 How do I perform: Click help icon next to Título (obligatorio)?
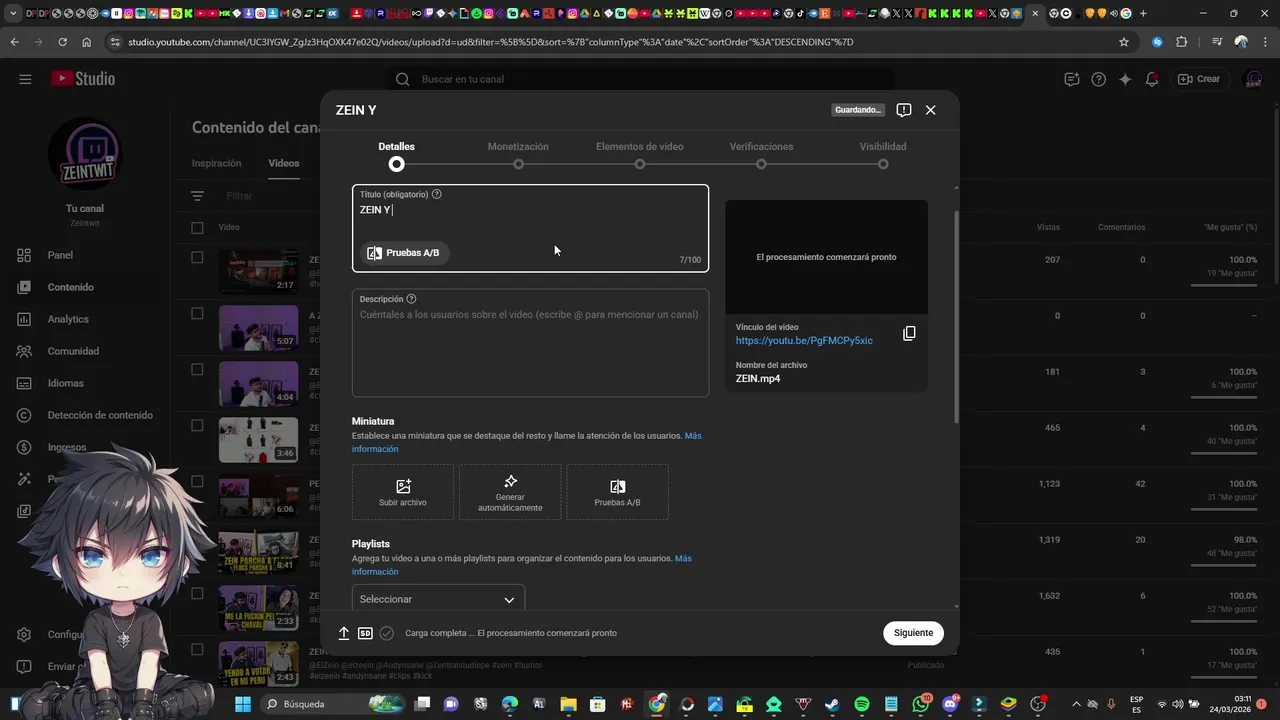click(x=437, y=194)
